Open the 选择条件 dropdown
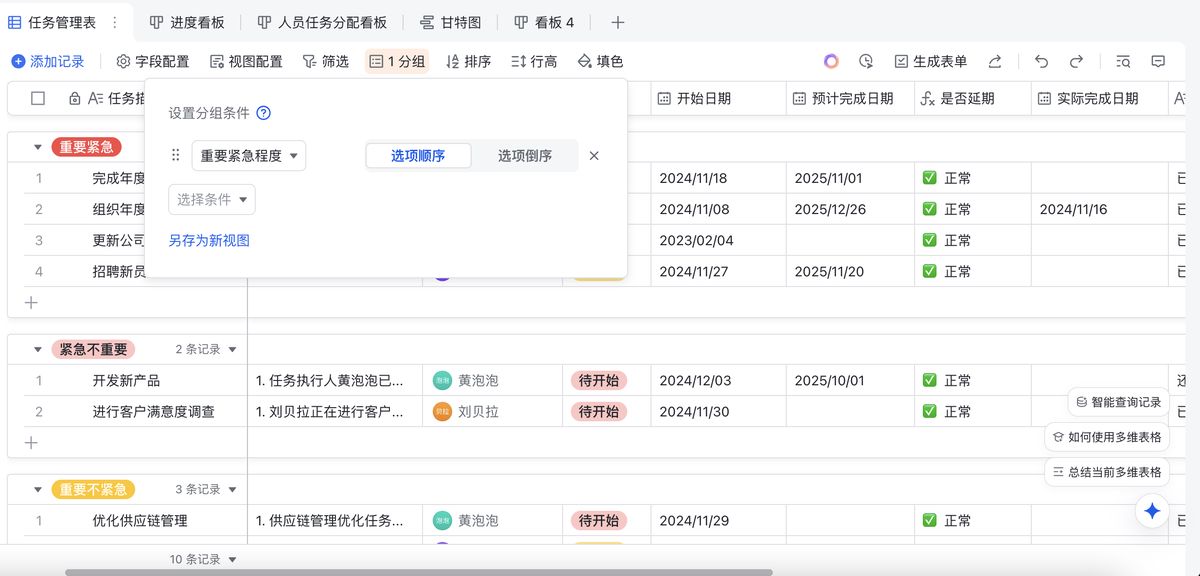Screen dimensions: 1200x576 [212, 200]
